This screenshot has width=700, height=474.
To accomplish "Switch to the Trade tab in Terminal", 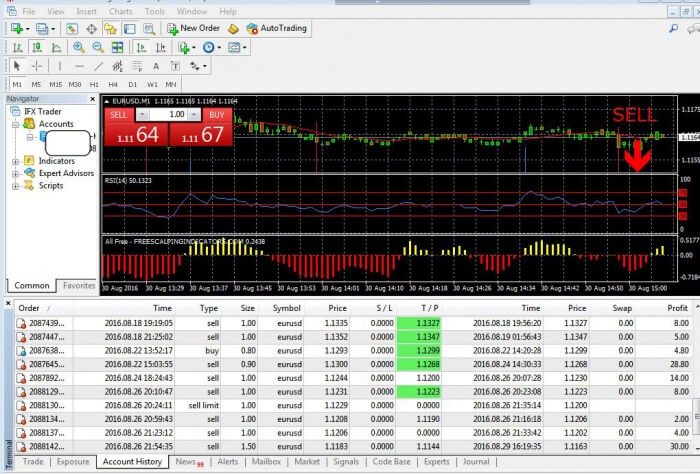I will [33, 462].
